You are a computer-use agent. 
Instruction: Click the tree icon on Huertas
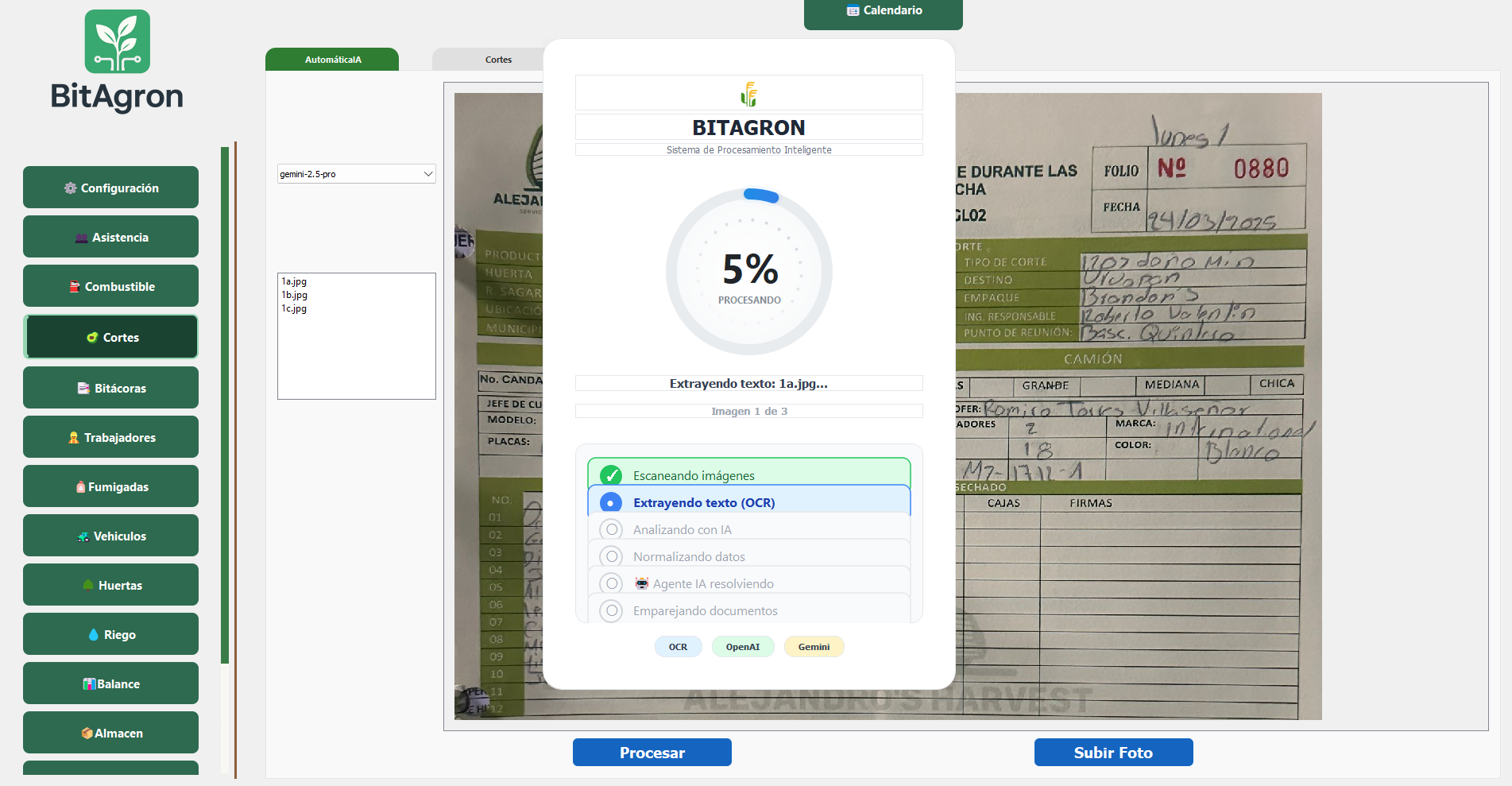coord(88,586)
